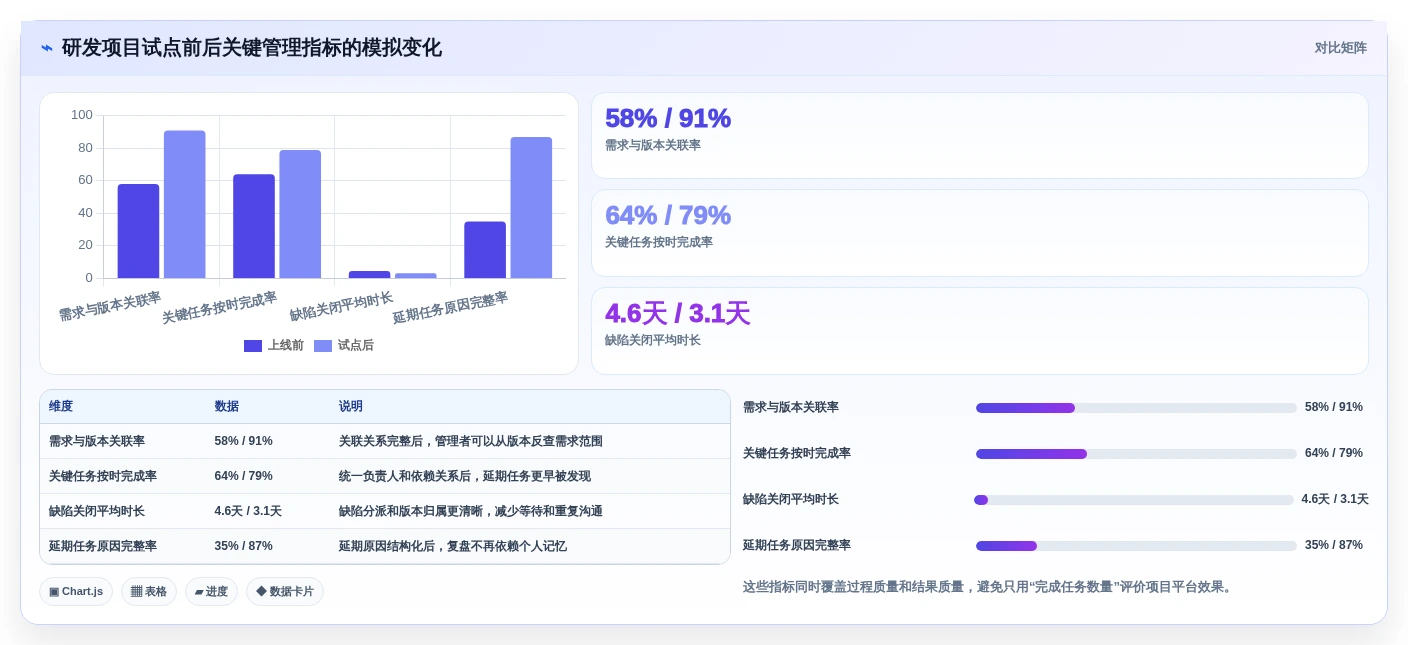Click the 延期任务原因完整率 progress bar

(1136, 546)
